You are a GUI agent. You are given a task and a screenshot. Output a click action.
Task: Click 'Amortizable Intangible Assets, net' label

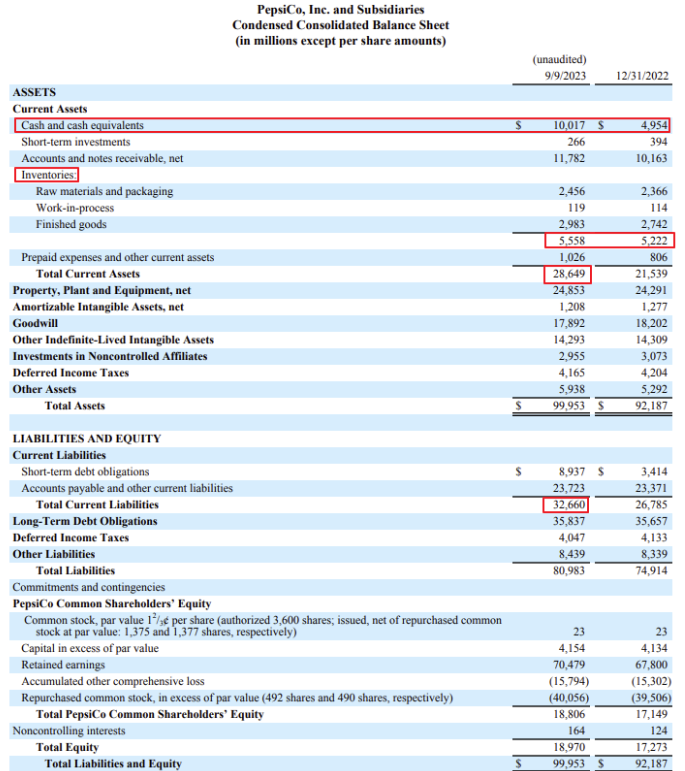pos(98,307)
